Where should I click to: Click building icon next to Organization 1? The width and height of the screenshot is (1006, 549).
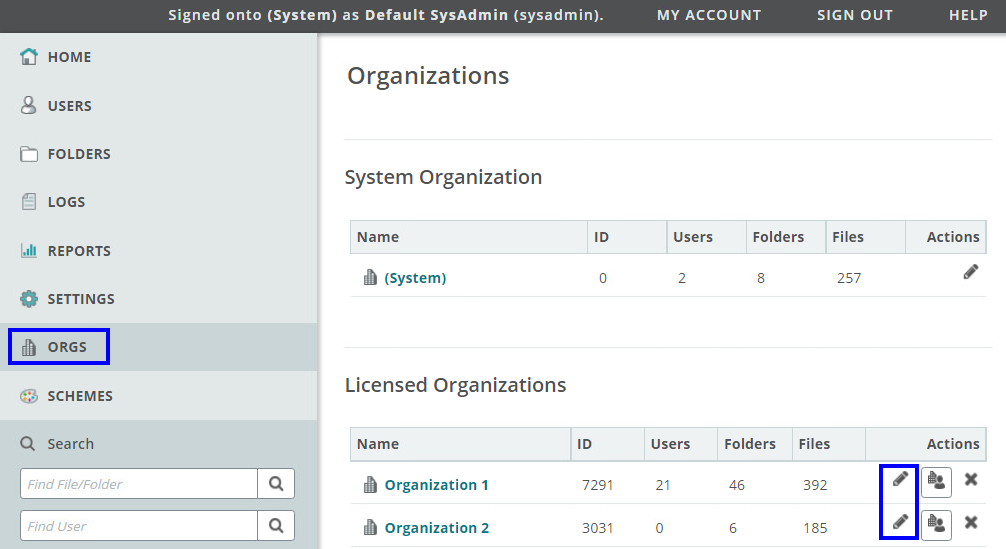pos(370,484)
